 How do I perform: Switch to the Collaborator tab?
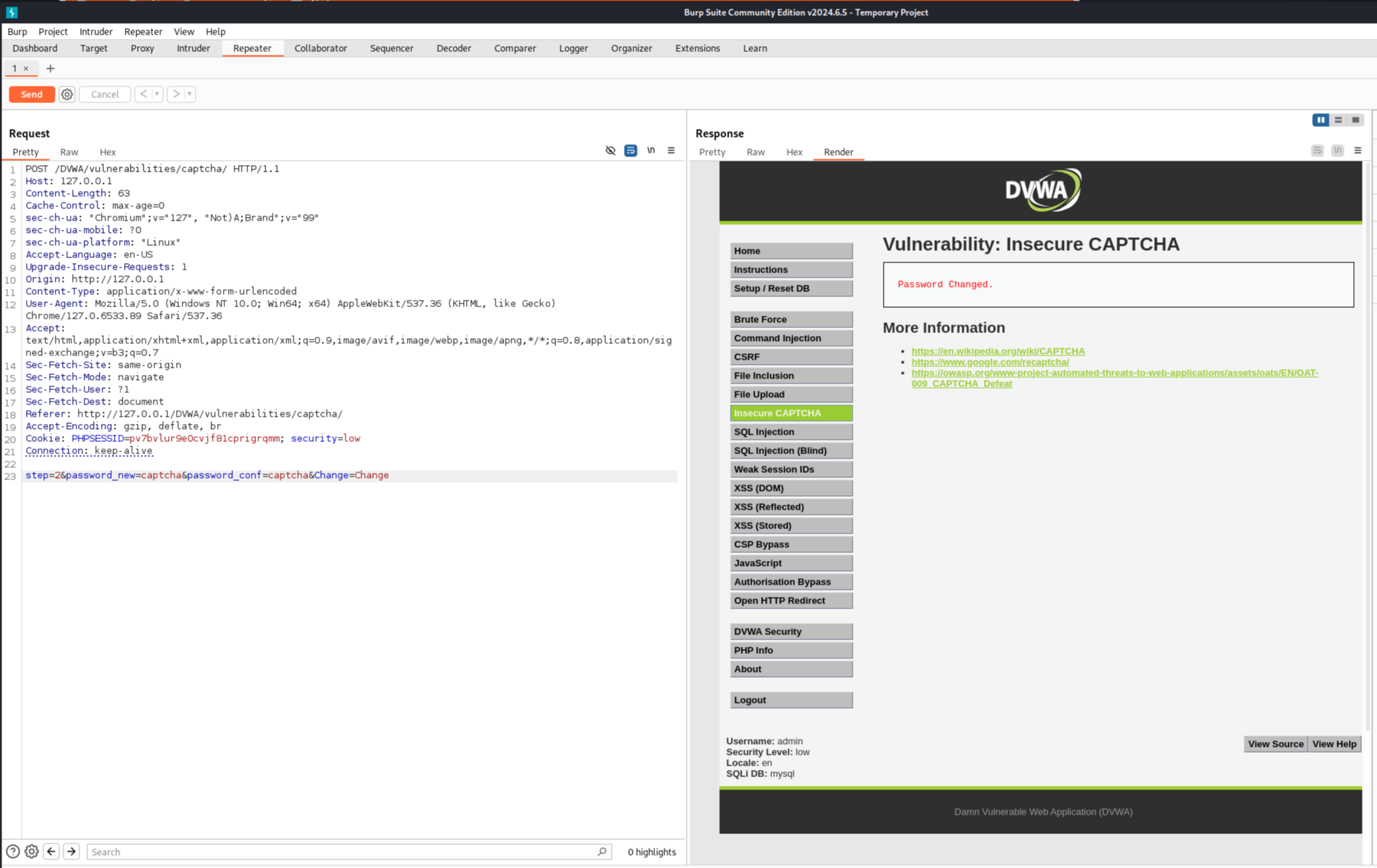point(320,48)
